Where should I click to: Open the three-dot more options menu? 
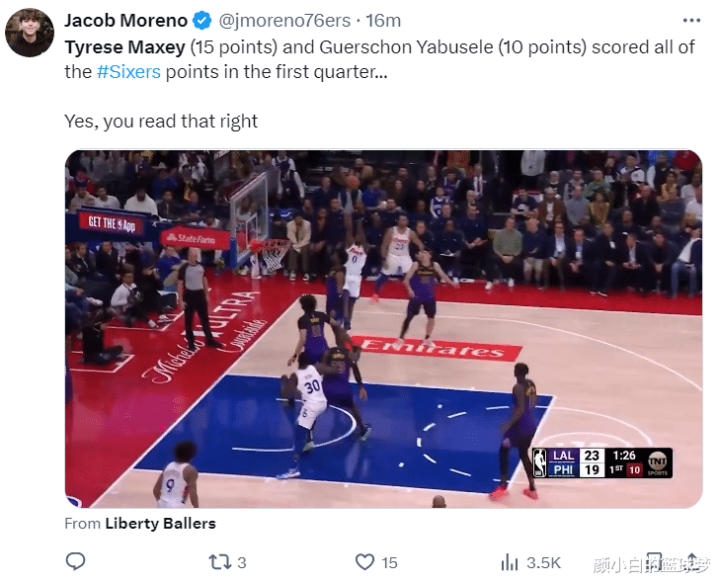691,21
